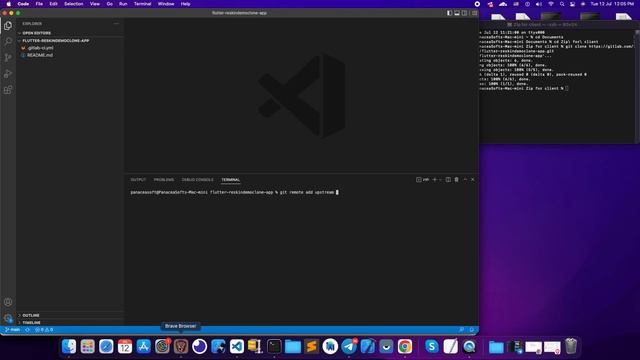Screen dimensions: 640x360
Task: Open the File menu
Action: [x=39, y=4]
